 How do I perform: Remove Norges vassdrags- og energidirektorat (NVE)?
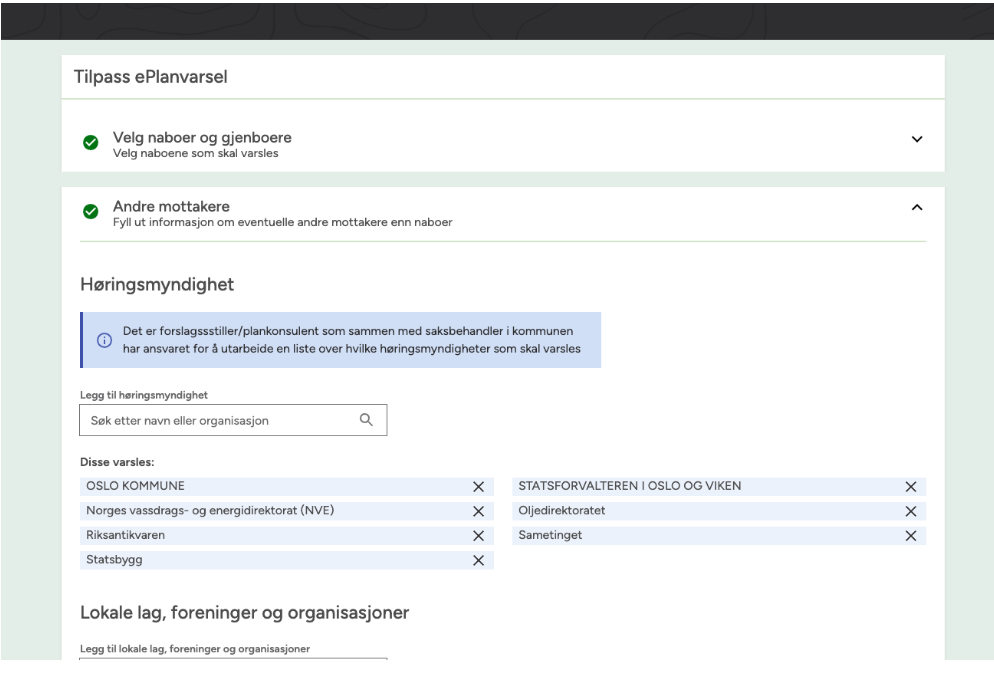pos(478,512)
